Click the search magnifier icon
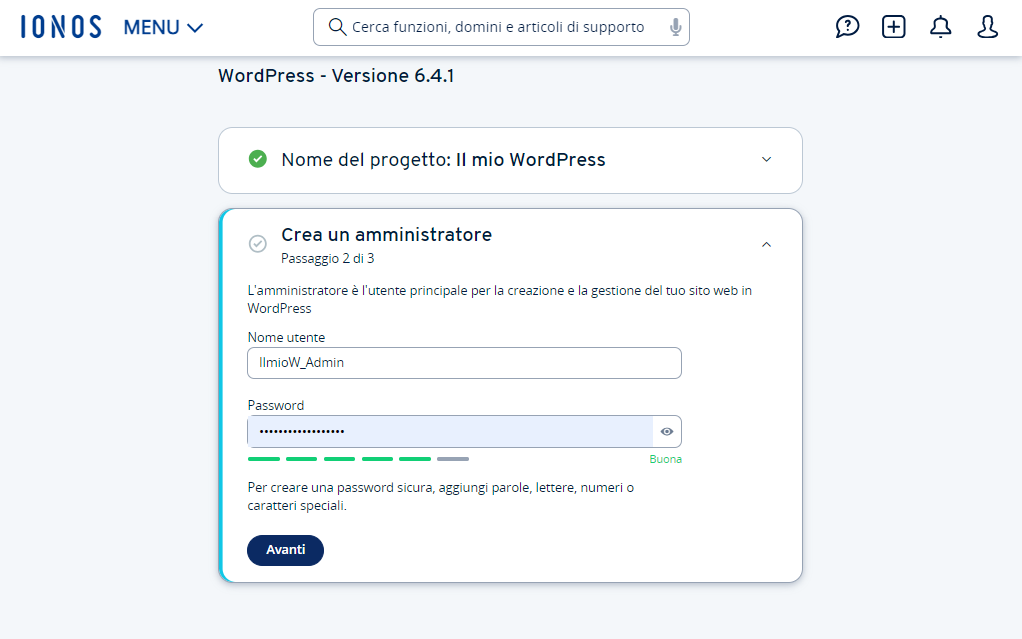Image resolution: width=1022 pixels, height=639 pixels. coord(337,27)
